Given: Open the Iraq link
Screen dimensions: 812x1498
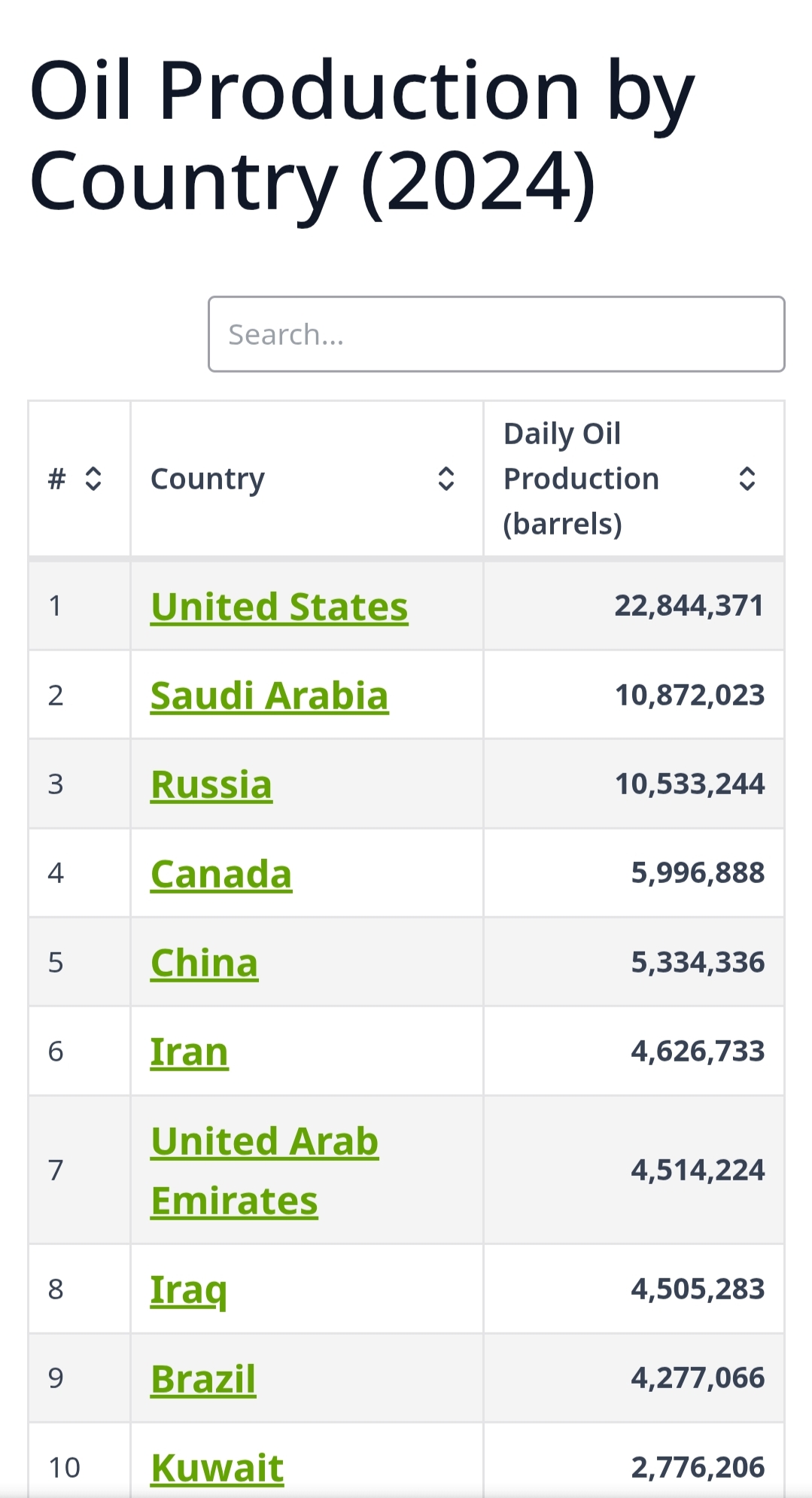Looking at the screenshot, I should [189, 1289].
